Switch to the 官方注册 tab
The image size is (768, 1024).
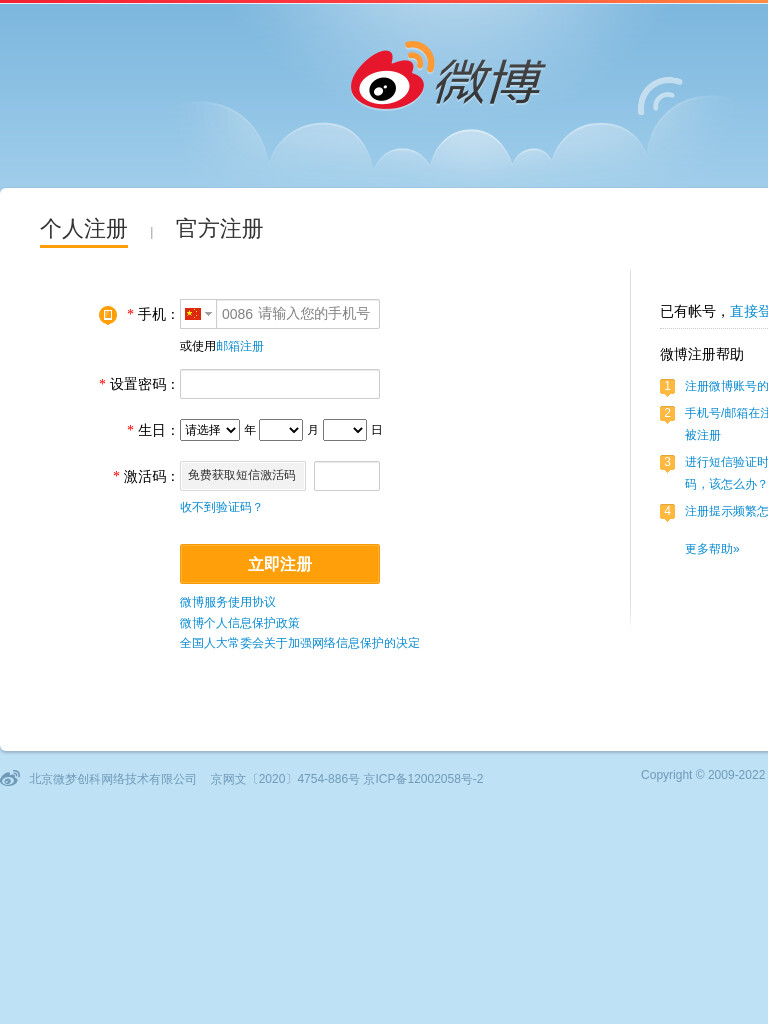[x=219, y=229]
